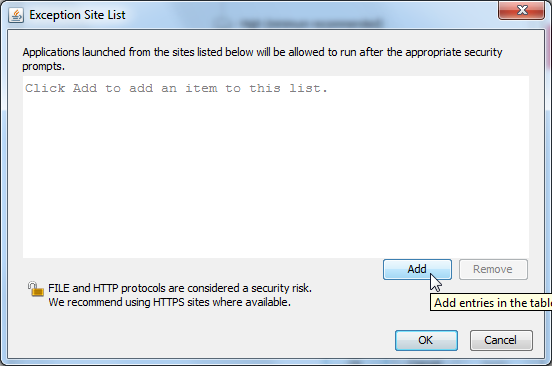Click Add to create a new site entry
Viewport: 552px width, 366px height.
[x=417, y=269]
